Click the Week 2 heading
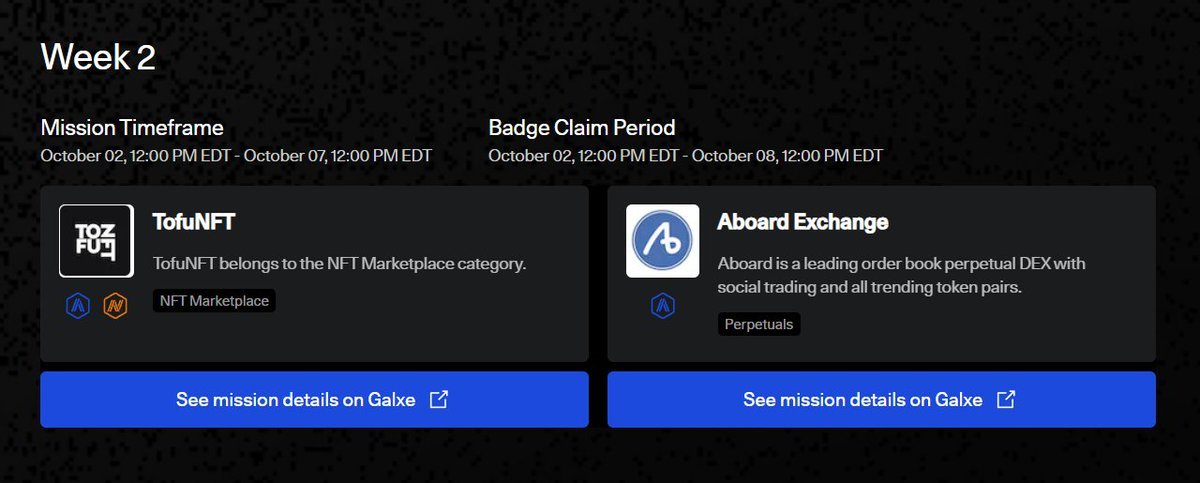This screenshot has height=483, width=1200. pyautogui.click(x=98, y=58)
